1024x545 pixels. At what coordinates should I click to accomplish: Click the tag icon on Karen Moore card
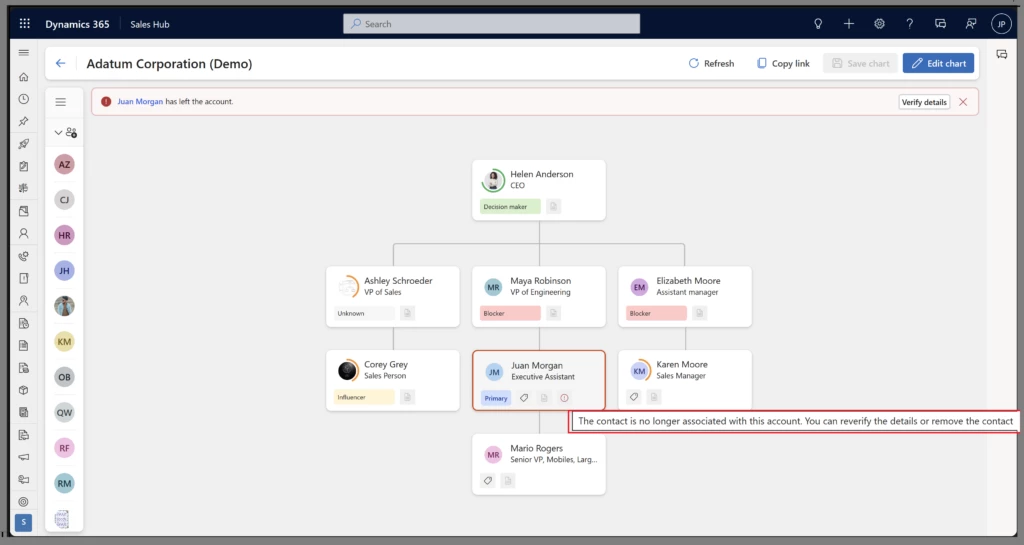[x=634, y=396]
